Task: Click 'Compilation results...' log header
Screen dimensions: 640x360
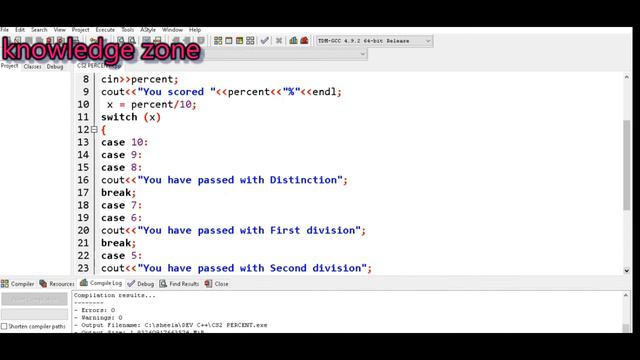Action: [x=115, y=295]
